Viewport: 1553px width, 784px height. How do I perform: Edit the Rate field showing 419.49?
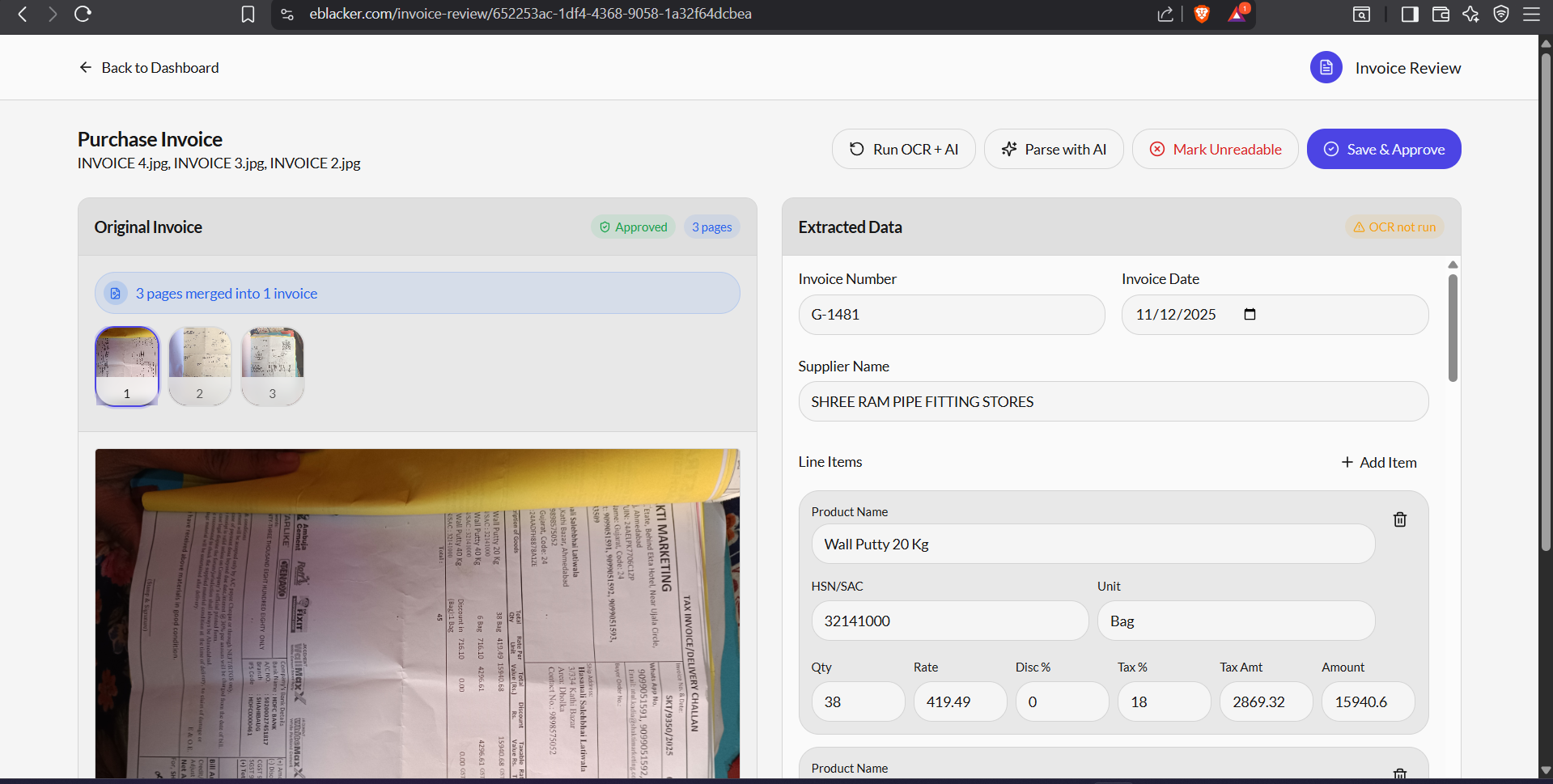point(961,701)
